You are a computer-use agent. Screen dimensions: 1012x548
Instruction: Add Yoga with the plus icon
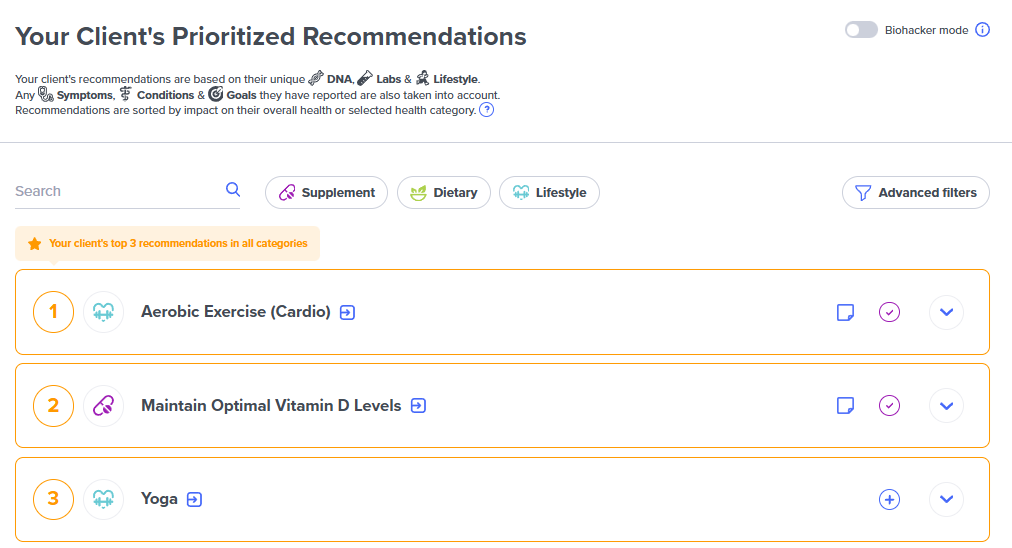click(889, 499)
